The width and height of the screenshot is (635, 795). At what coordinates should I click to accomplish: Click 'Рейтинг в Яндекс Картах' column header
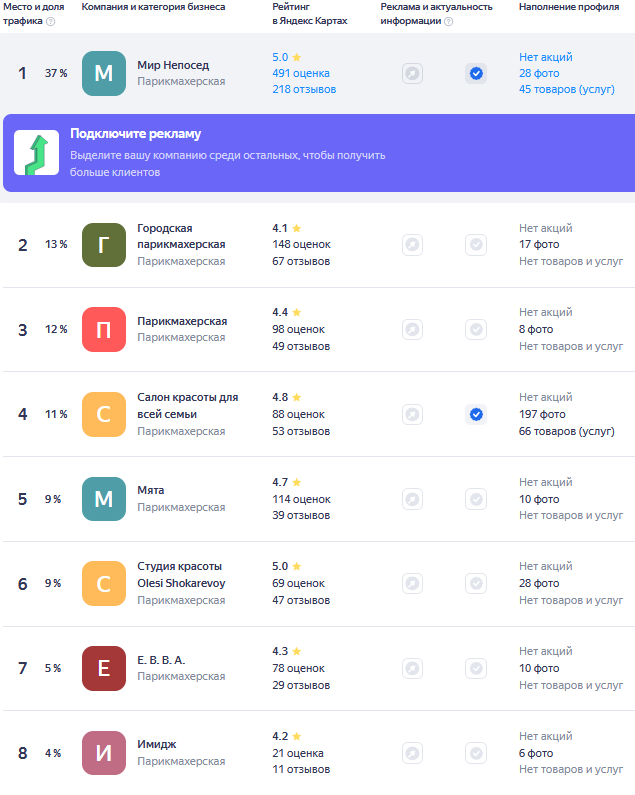(310, 14)
